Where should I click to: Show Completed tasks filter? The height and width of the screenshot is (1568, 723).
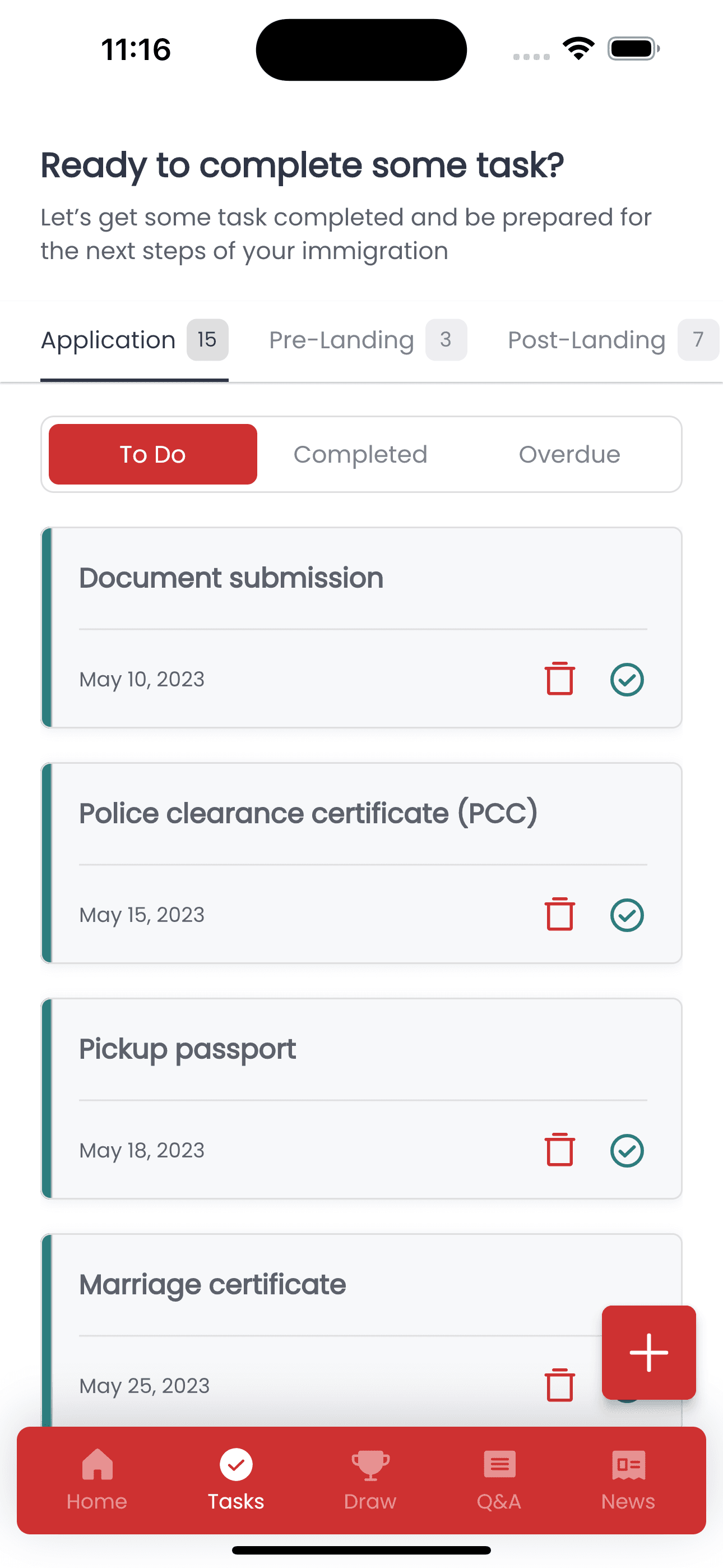(x=360, y=454)
